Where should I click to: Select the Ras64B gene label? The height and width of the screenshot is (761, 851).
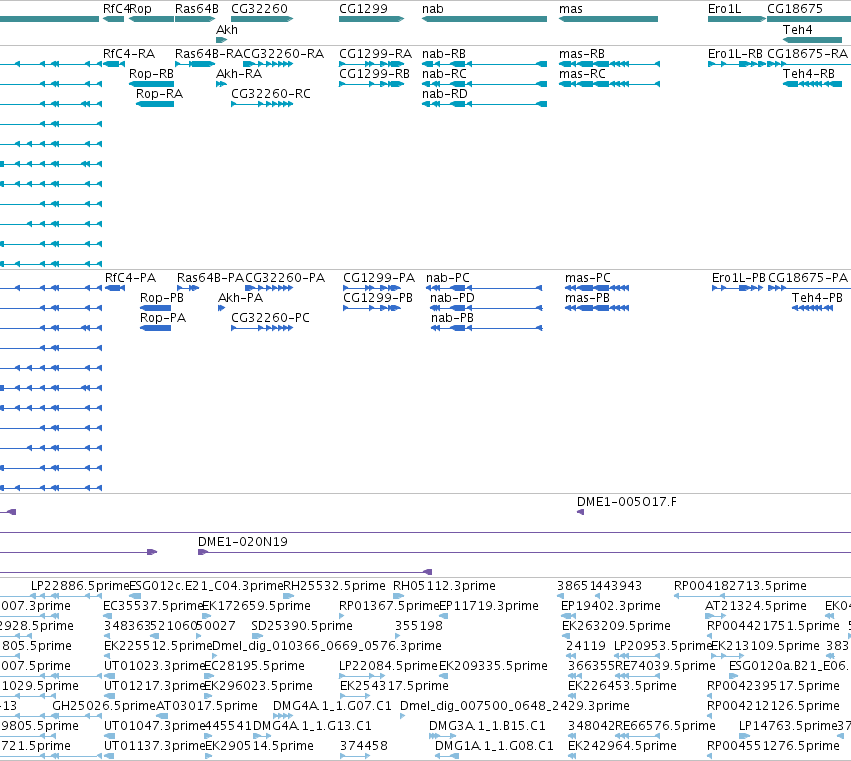[x=196, y=9]
